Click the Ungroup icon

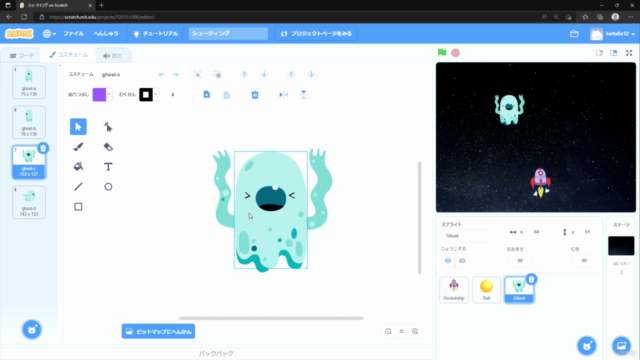[x=217, y=74]
